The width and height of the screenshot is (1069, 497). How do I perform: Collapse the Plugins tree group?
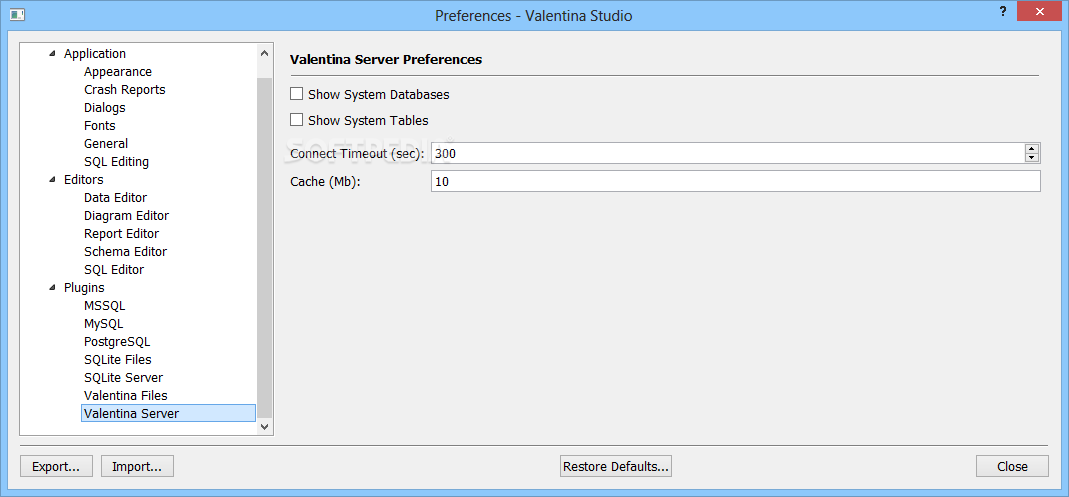point(53,288)
